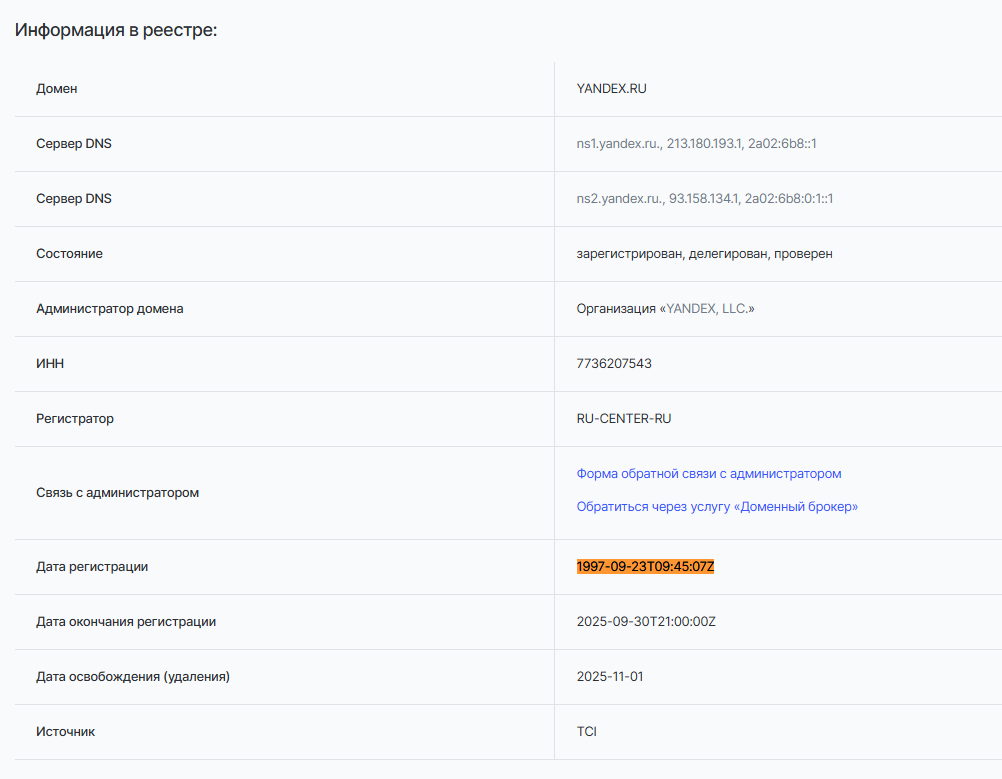Click the INN number 7736207543
This screenshot has height=779, width=1002.
(x=614, y=364)
